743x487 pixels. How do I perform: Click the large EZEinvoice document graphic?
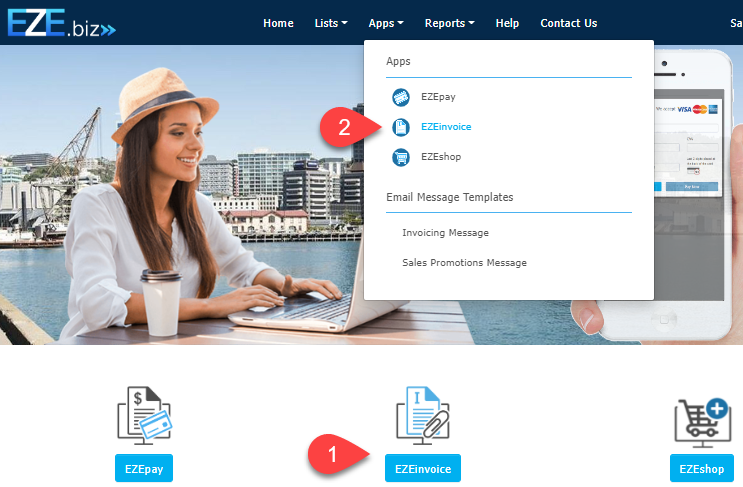click(x=422, y=414)
